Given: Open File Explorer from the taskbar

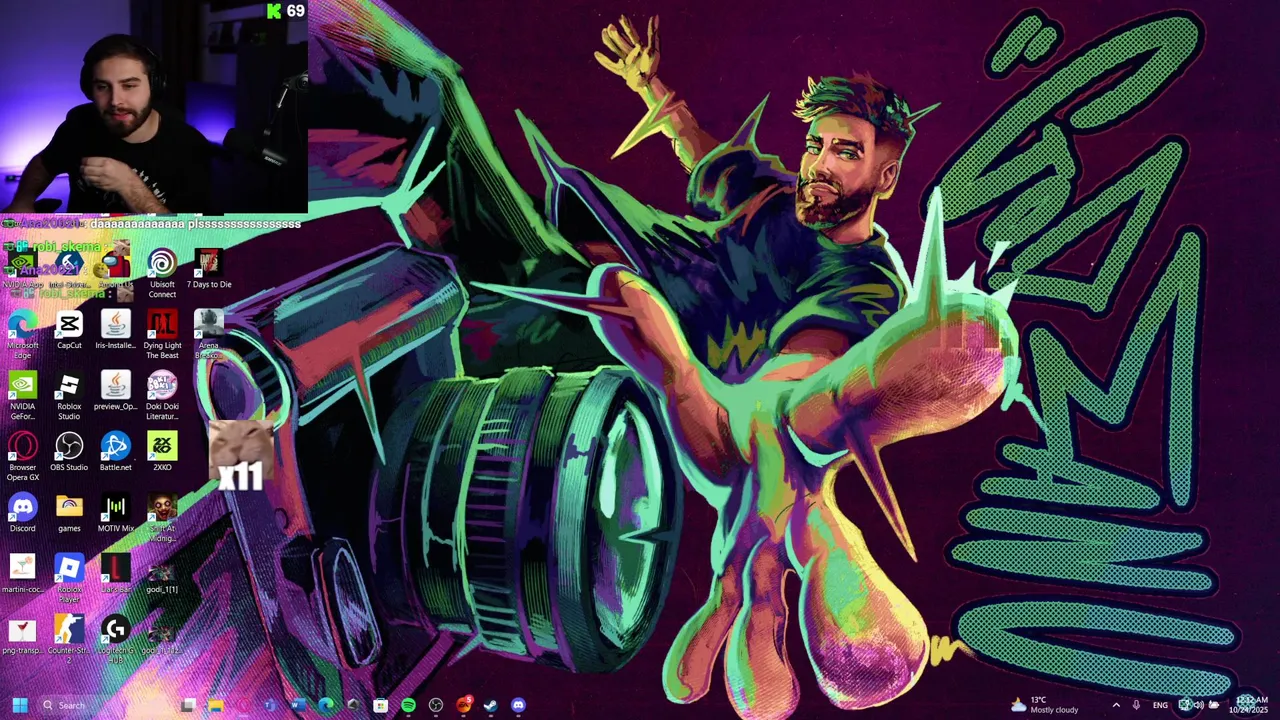Looking at the screenshot, I should point(215,705).
